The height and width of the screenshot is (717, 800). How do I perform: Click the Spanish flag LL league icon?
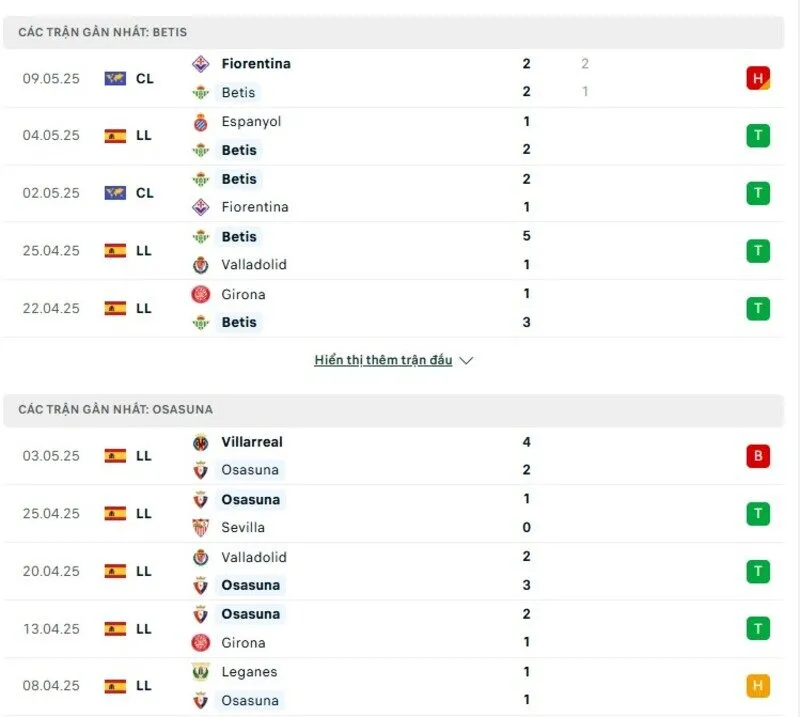click(x=116, y=135)
